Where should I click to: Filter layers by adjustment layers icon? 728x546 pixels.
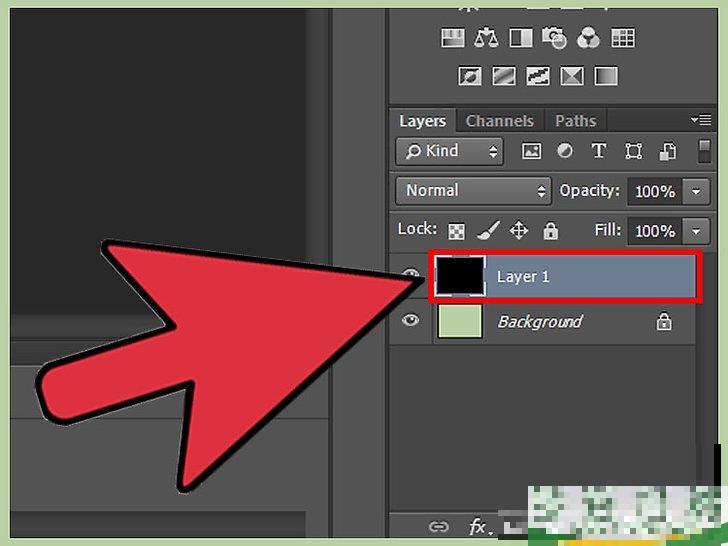point(565,151)
